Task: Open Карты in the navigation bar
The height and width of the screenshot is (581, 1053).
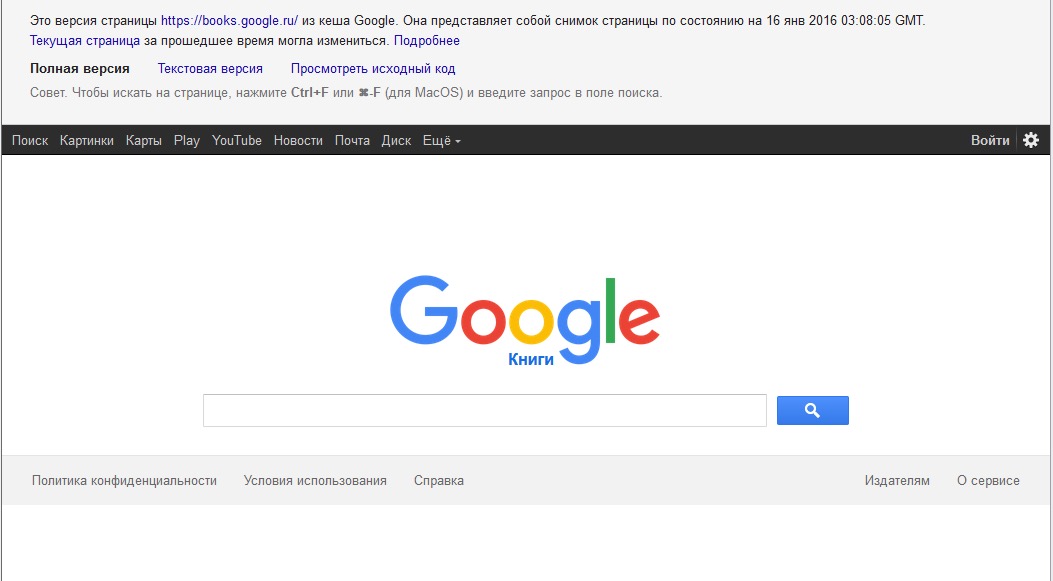Action: [144, 140]
